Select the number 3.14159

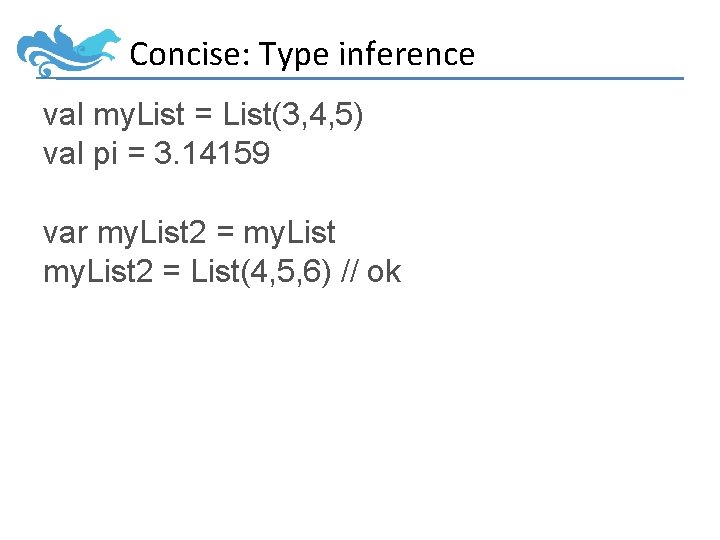click(212, 155)
